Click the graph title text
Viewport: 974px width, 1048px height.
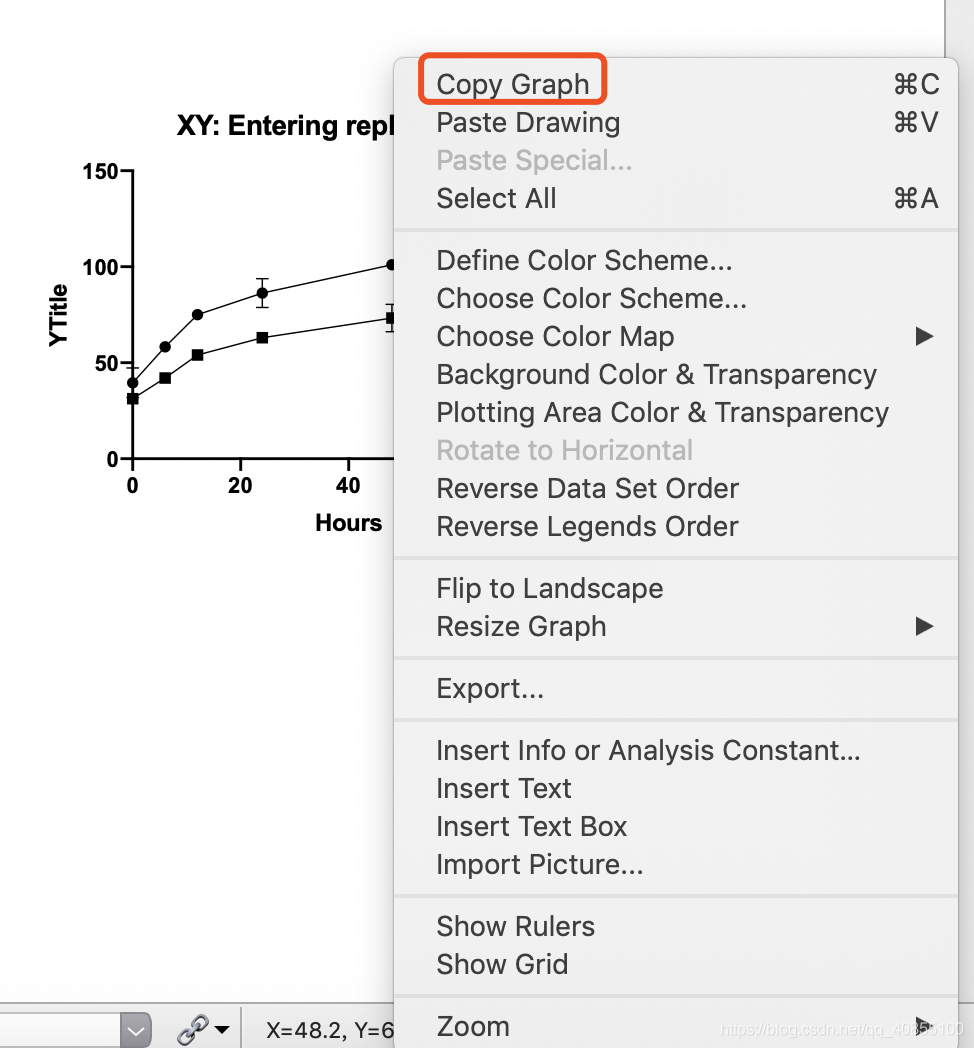[285, 126]
